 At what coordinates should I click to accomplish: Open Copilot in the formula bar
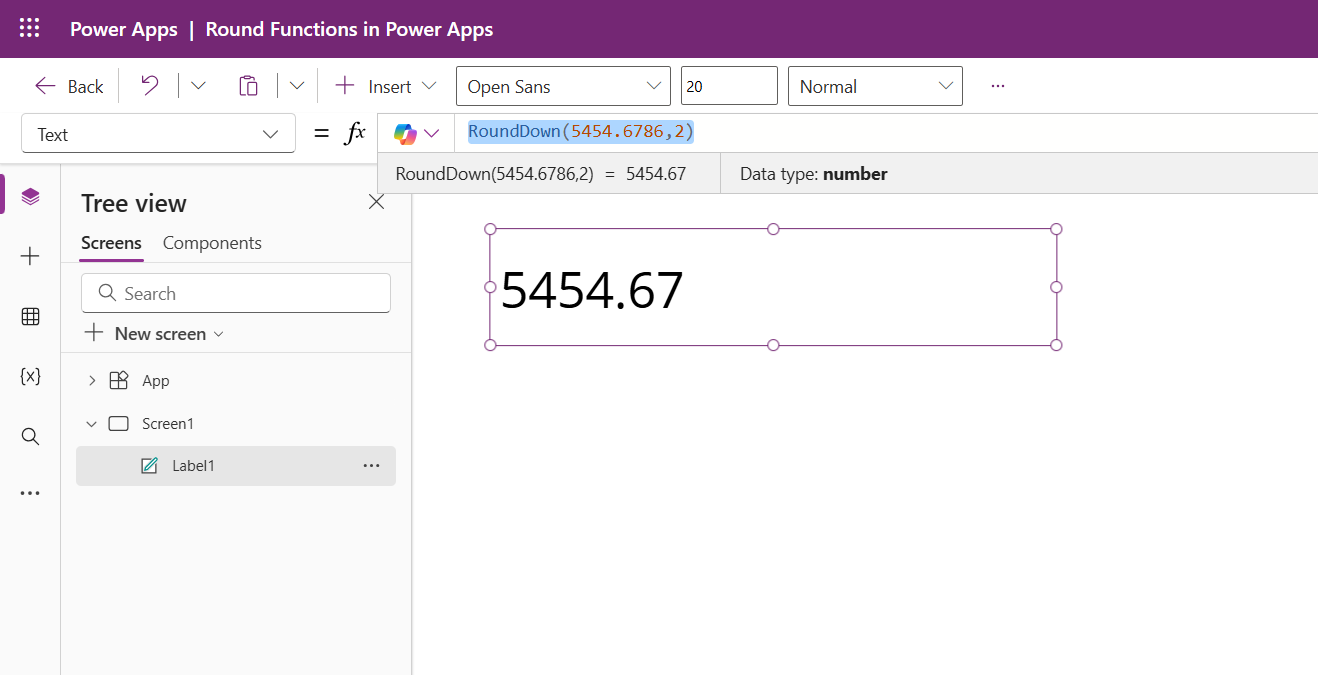click(404, 132)
